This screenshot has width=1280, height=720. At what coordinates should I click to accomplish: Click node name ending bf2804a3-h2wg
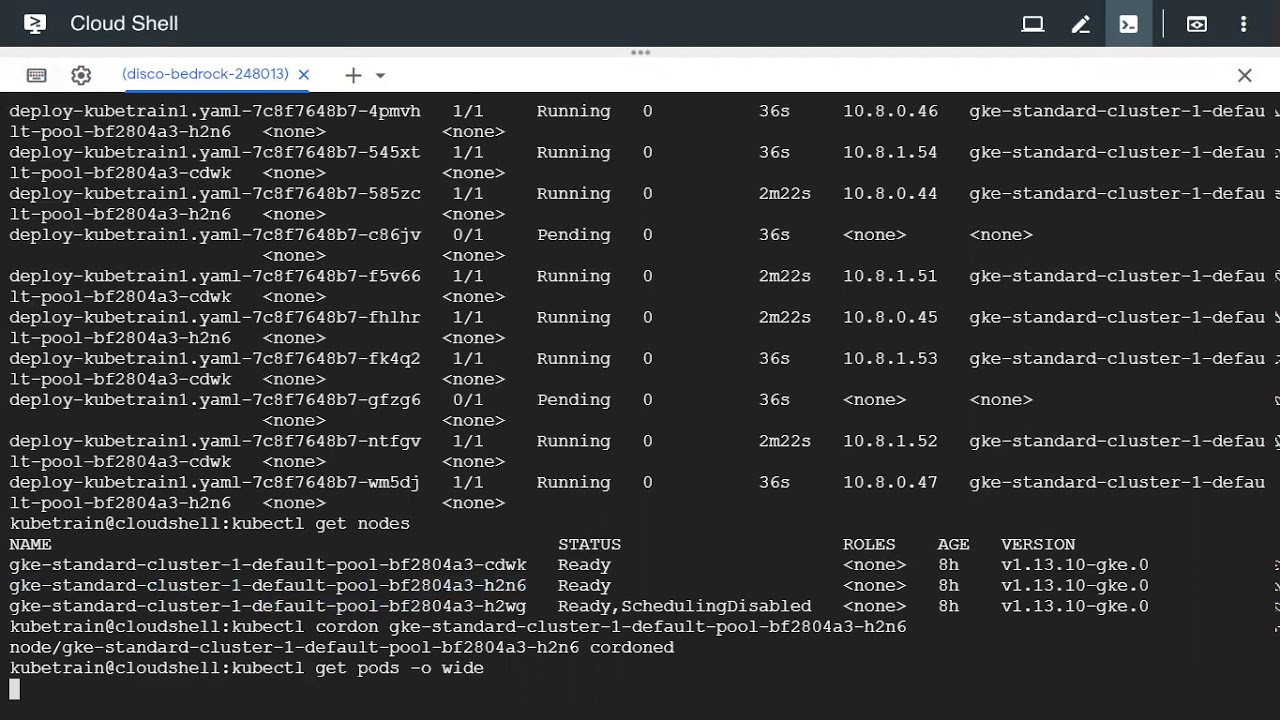click(x=268, y=606)
